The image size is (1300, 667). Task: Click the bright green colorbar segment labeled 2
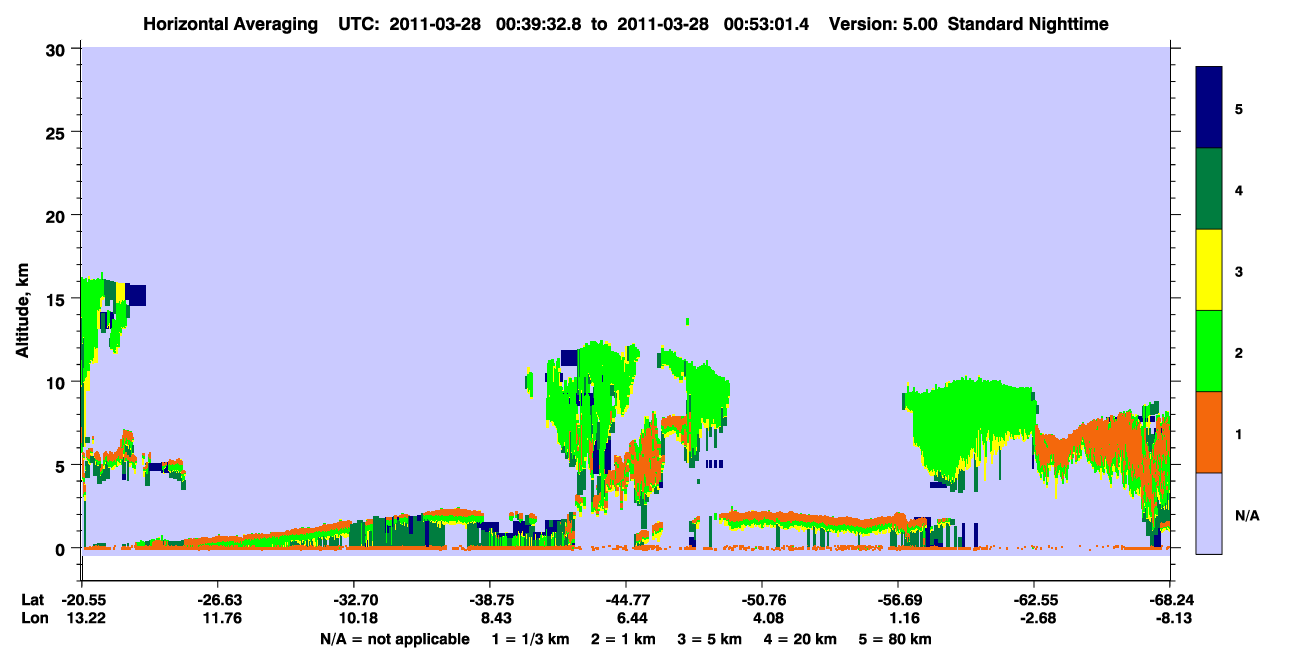click(x=1209, y=351)
